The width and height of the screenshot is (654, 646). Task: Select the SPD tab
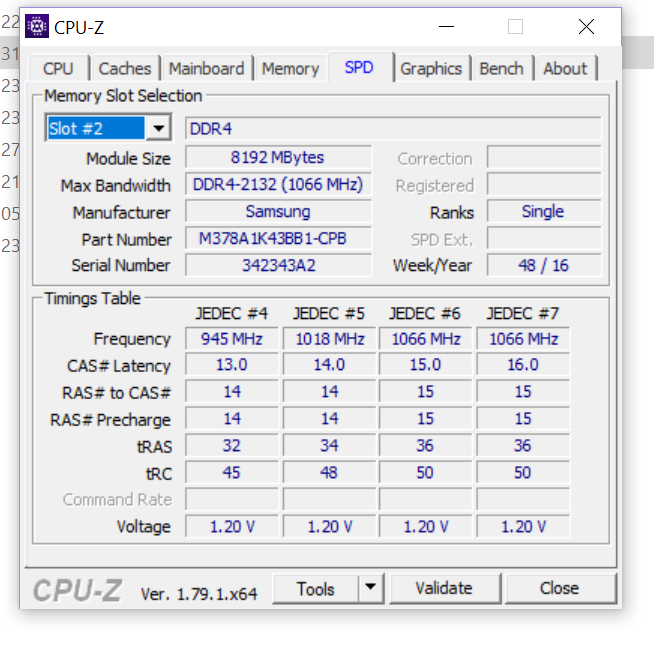[360, 67]
